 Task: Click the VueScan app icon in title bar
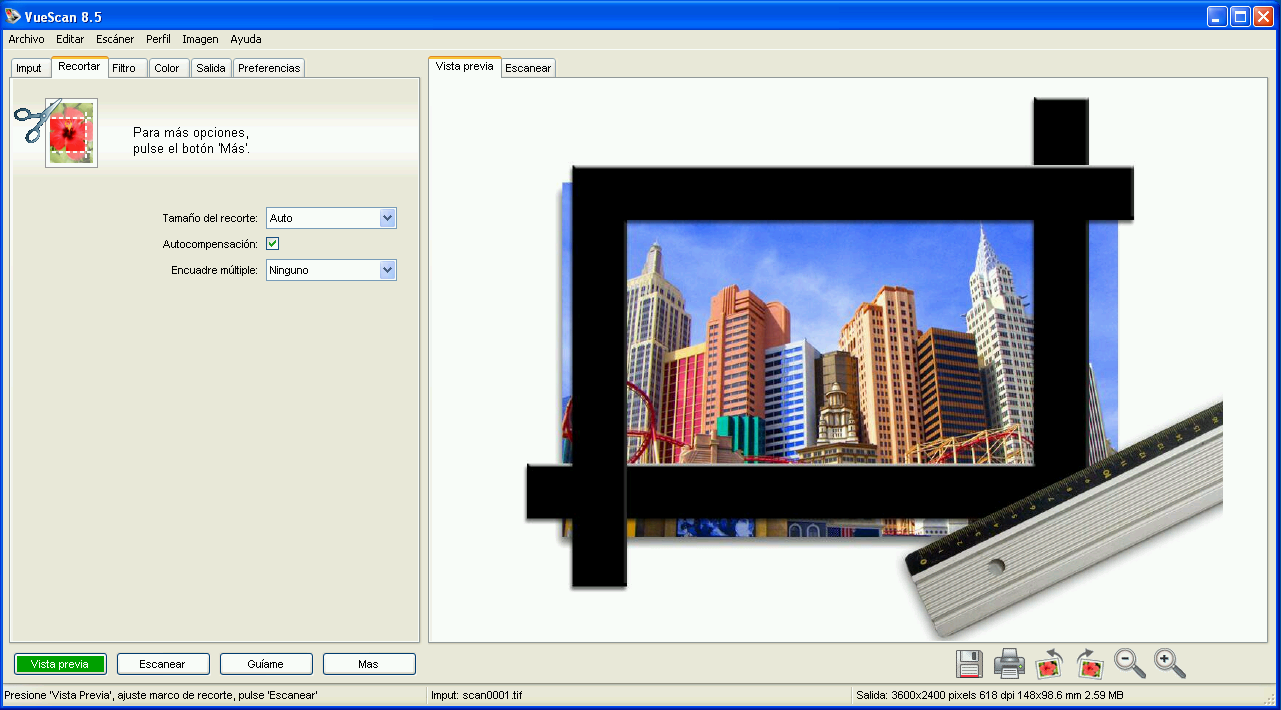[13, 16]
